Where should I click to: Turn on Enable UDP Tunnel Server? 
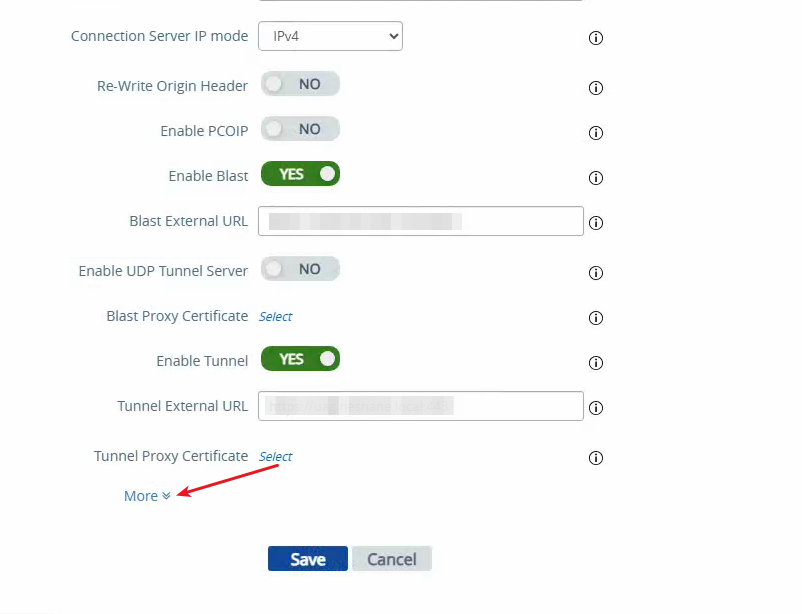point(300,269)
